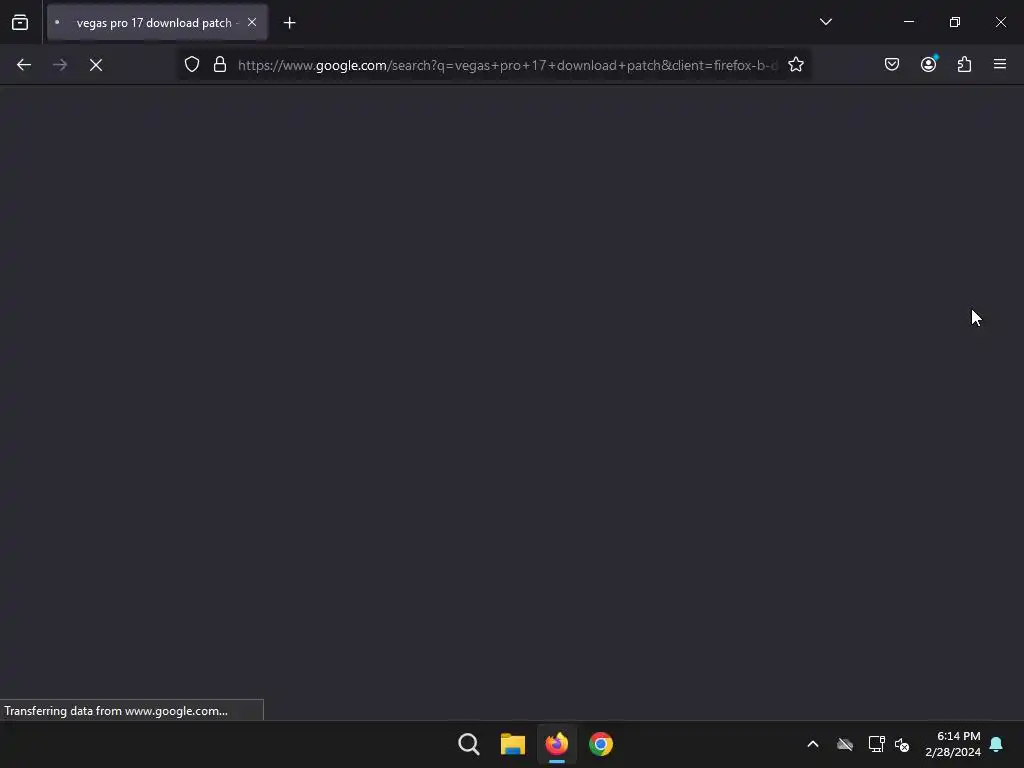Save page to Pocket
Viewport: 1024px width, 768px height.
pos(891,64)
